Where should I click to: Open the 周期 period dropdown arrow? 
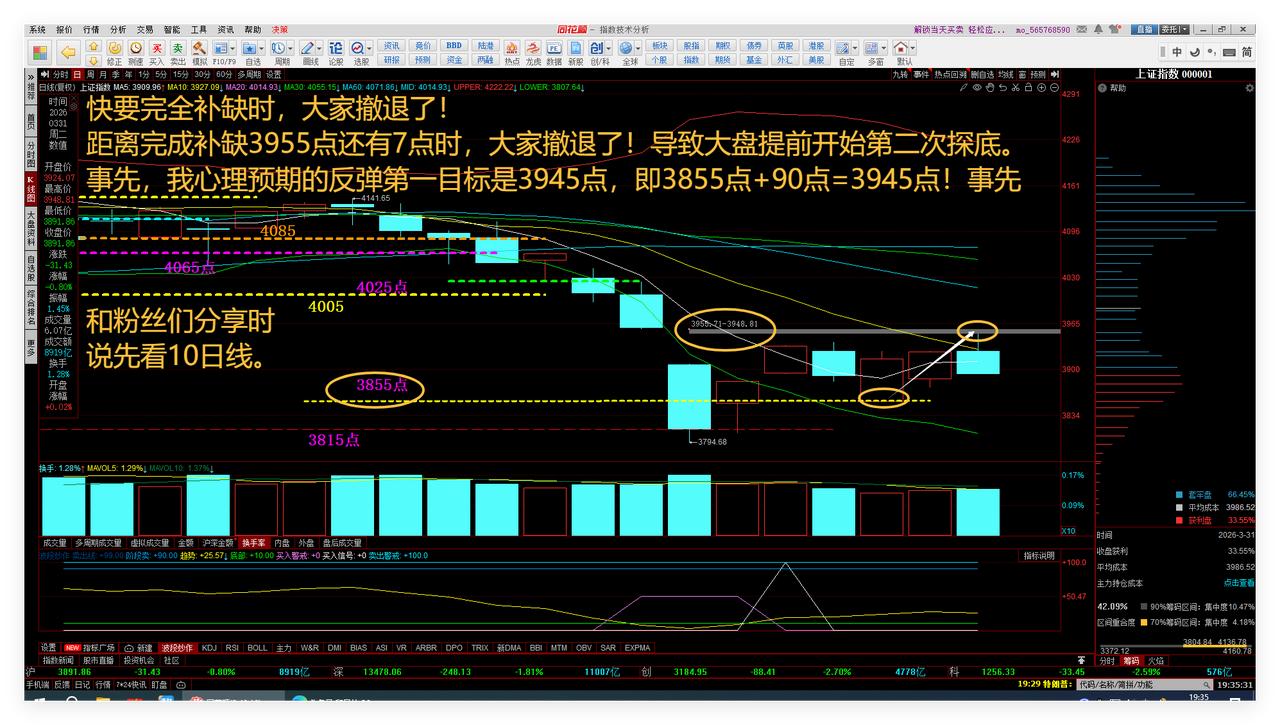point(291,47)
